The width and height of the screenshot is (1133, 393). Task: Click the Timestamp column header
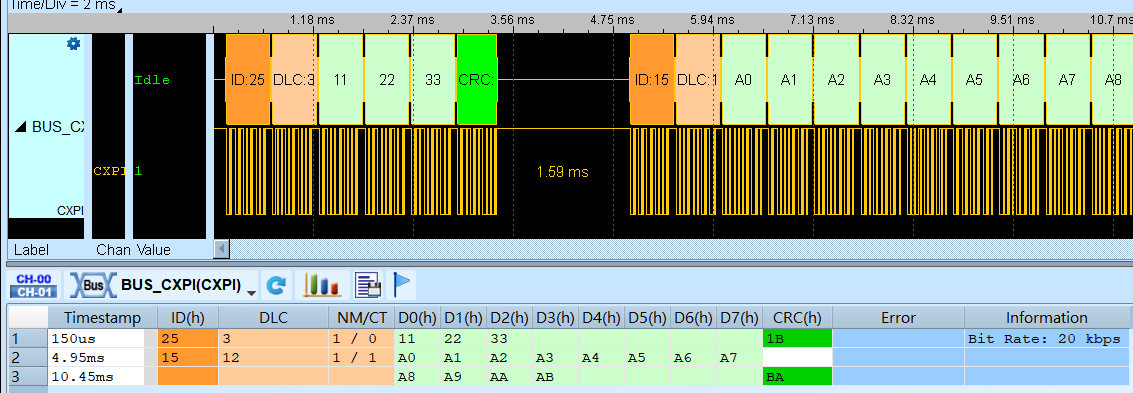click(102, 317)
